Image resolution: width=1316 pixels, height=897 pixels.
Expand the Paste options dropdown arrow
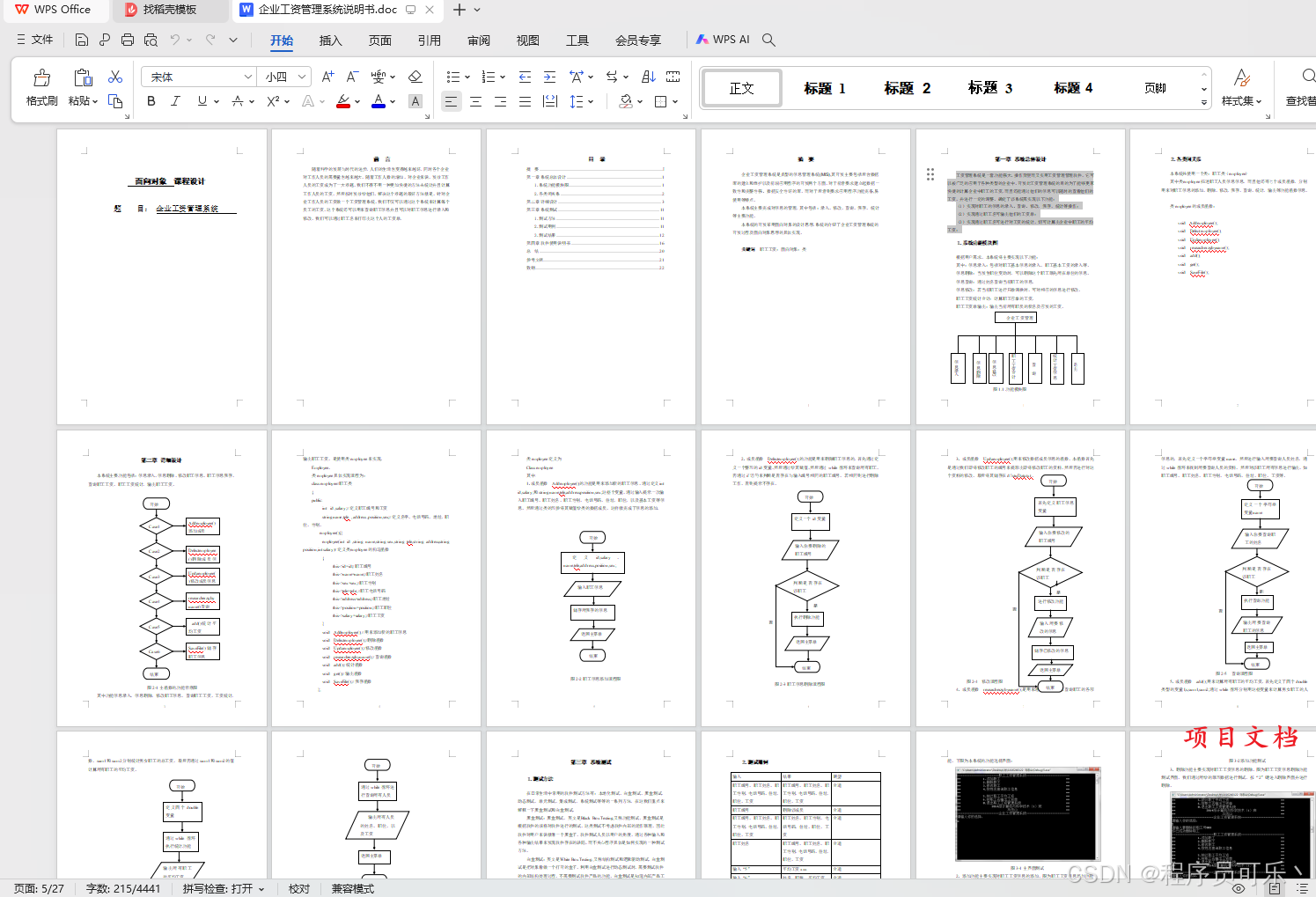[95, 101]
